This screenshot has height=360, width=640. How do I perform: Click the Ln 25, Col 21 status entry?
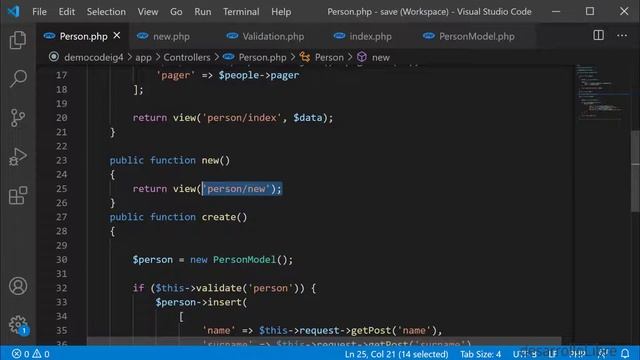396,354
